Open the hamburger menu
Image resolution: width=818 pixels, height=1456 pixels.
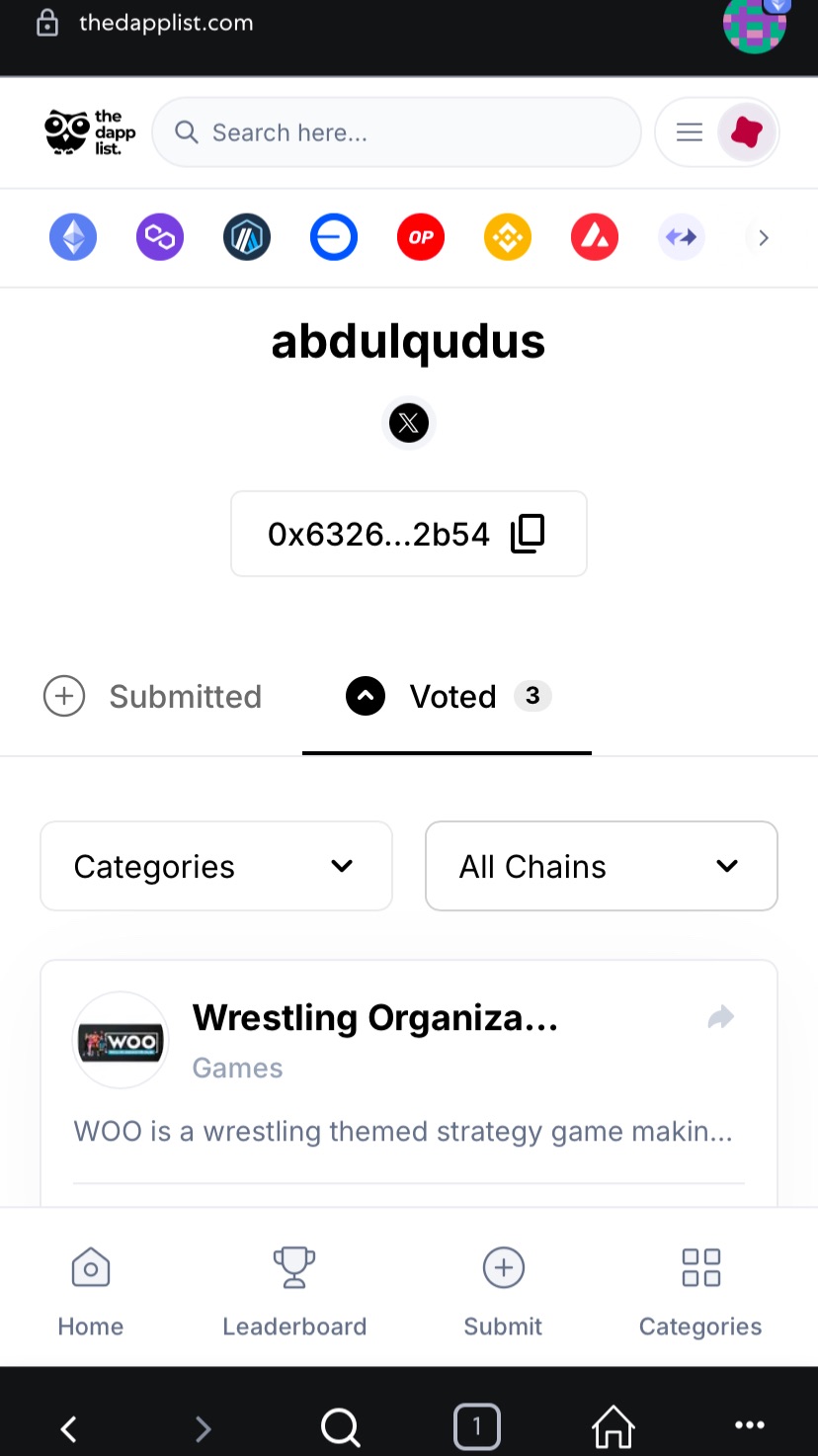690,132
